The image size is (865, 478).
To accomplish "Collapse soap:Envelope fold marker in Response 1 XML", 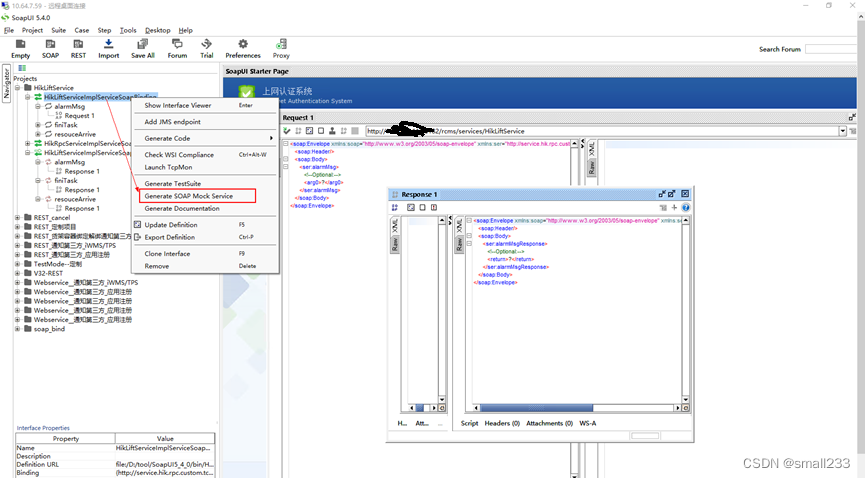I will click(469, 220).
